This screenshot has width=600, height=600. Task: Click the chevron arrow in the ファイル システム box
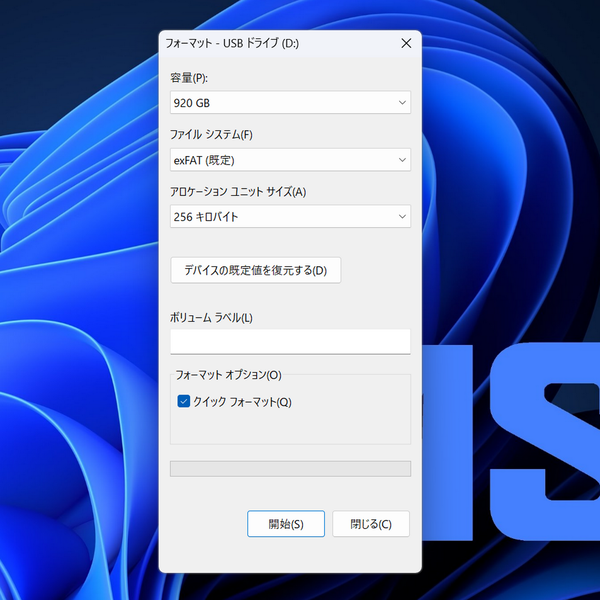tap(402, 160)
